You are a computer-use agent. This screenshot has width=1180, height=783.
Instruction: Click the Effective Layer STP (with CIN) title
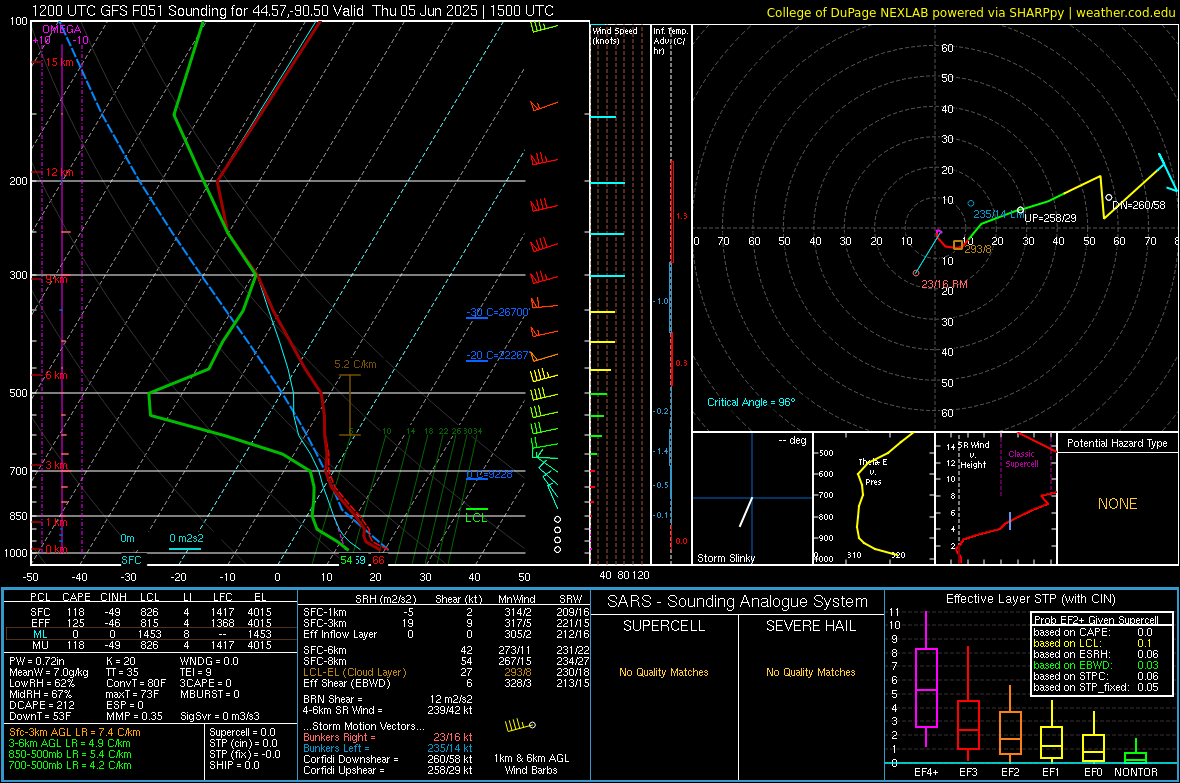(1030, 599)
